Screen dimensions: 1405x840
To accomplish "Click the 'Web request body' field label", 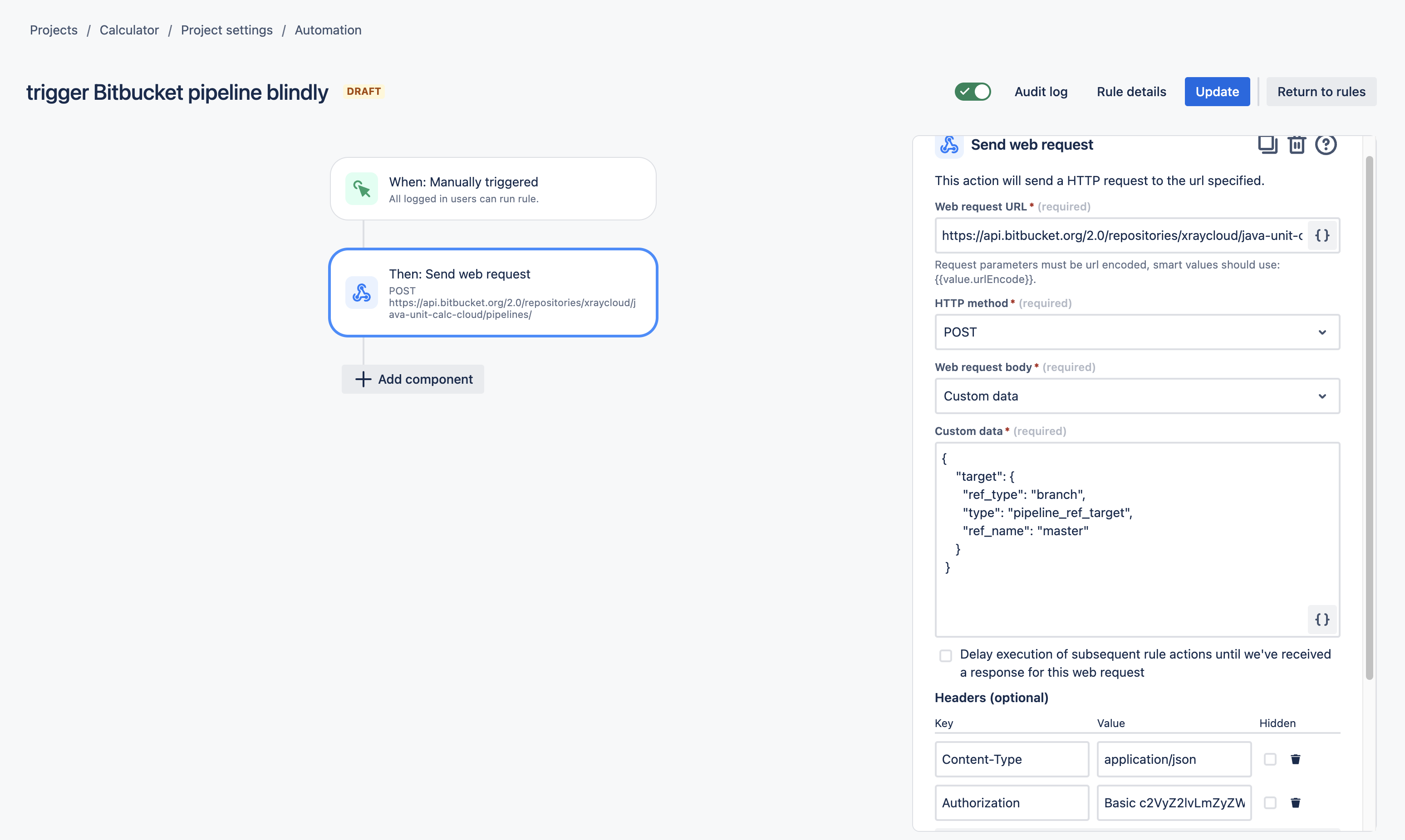I will click(983, 367).
